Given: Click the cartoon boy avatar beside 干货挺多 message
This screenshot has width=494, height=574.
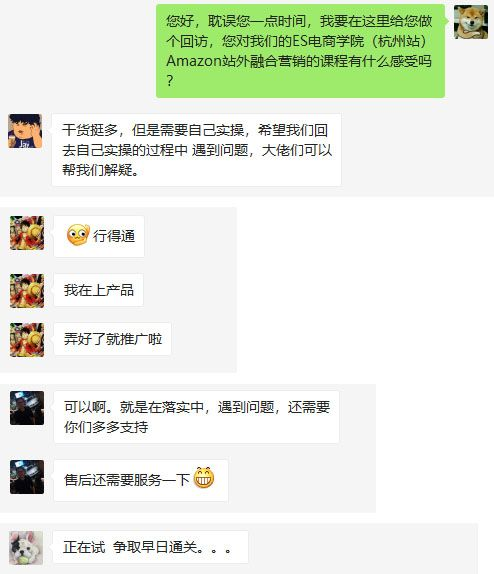Looking at the screenshot, I should tap(25, 131).
